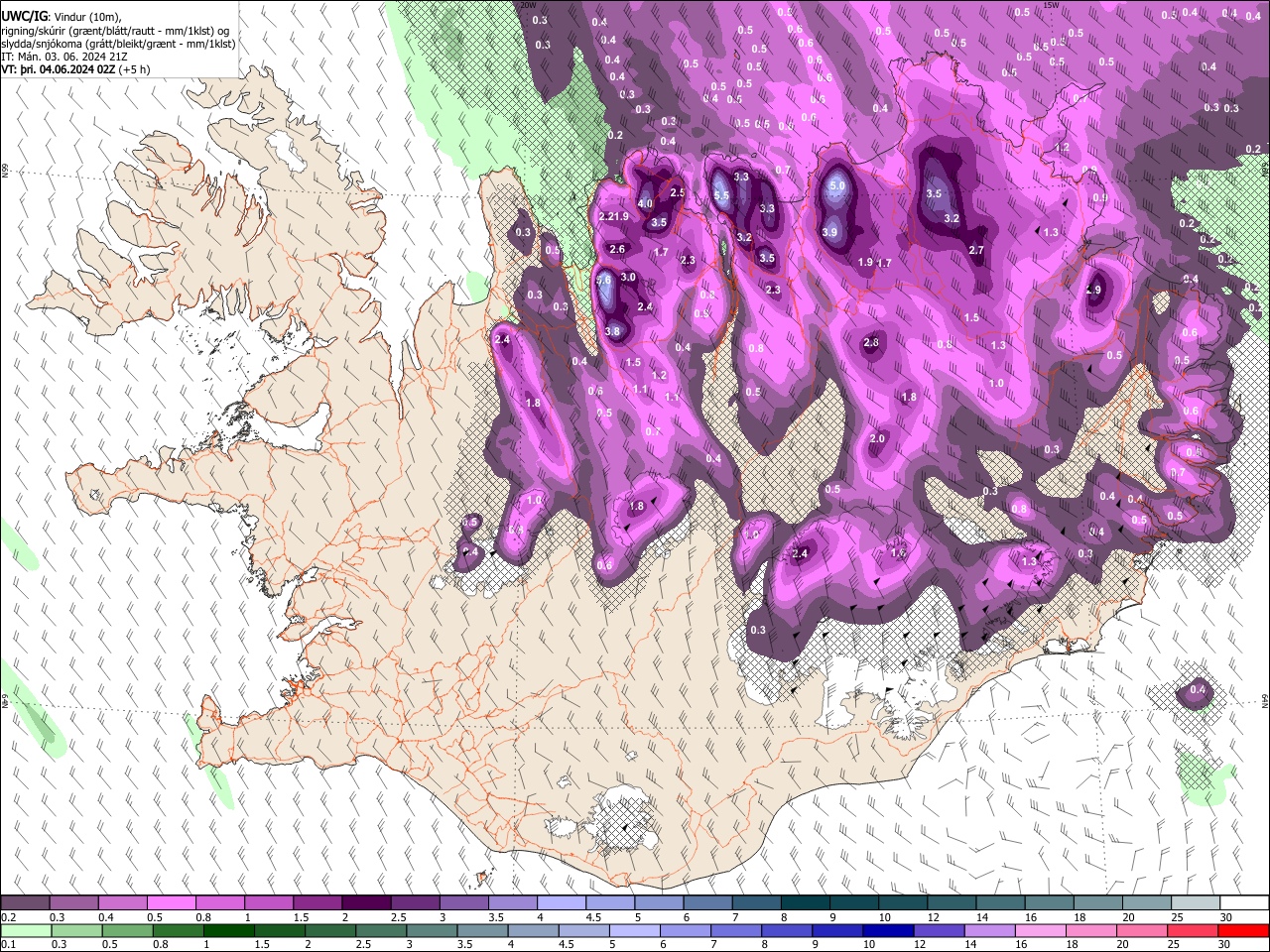
Task: Pick the deep blue lower swatch between 10 and 12
Action: pyautogui.click(x=888, y=931)
